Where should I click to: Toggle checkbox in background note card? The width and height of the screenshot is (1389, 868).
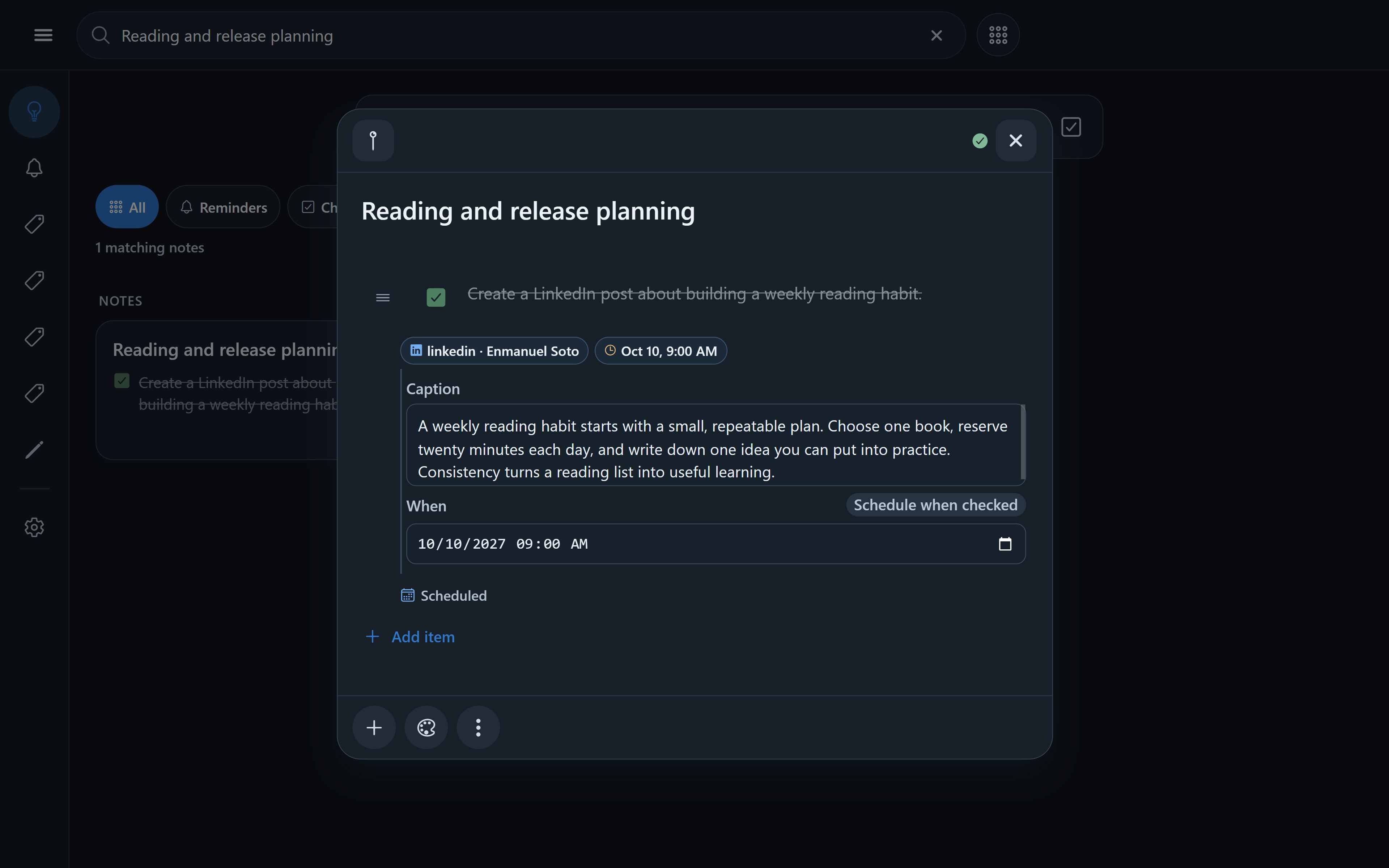pos(122,380)
